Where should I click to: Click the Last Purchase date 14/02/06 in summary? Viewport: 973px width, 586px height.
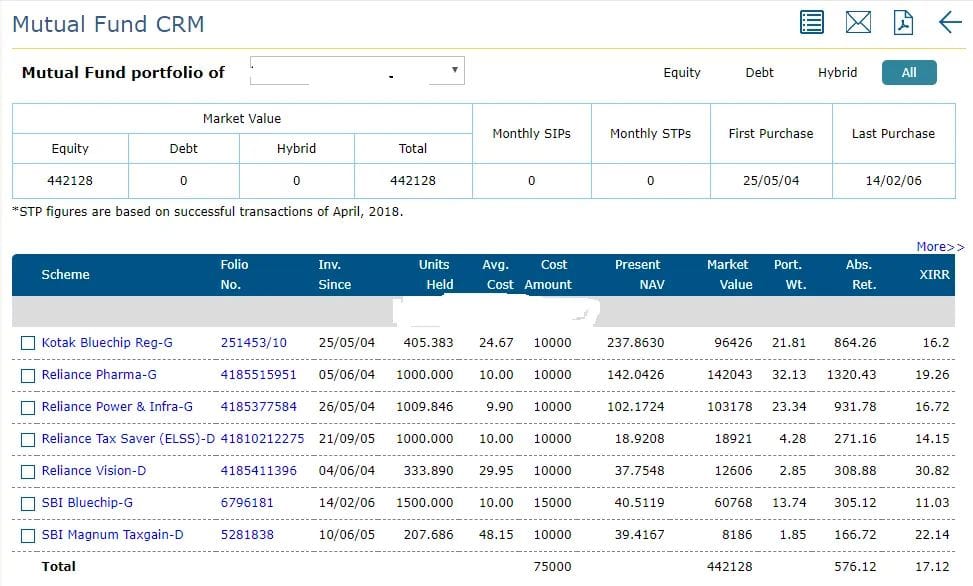pos(893,181)
